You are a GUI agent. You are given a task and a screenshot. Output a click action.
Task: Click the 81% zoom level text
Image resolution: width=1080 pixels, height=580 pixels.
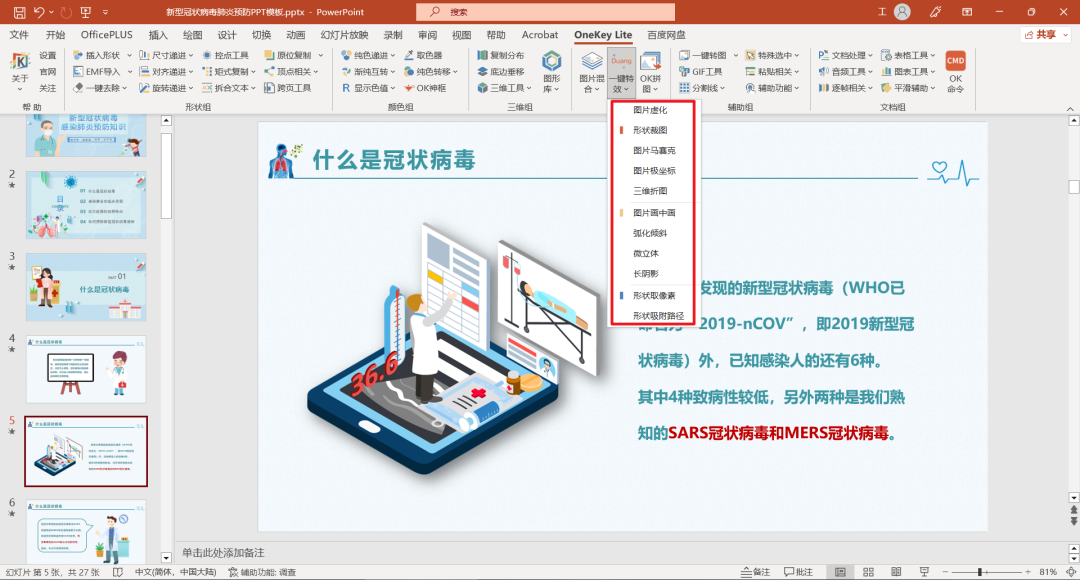click(x=1048, y=572)
